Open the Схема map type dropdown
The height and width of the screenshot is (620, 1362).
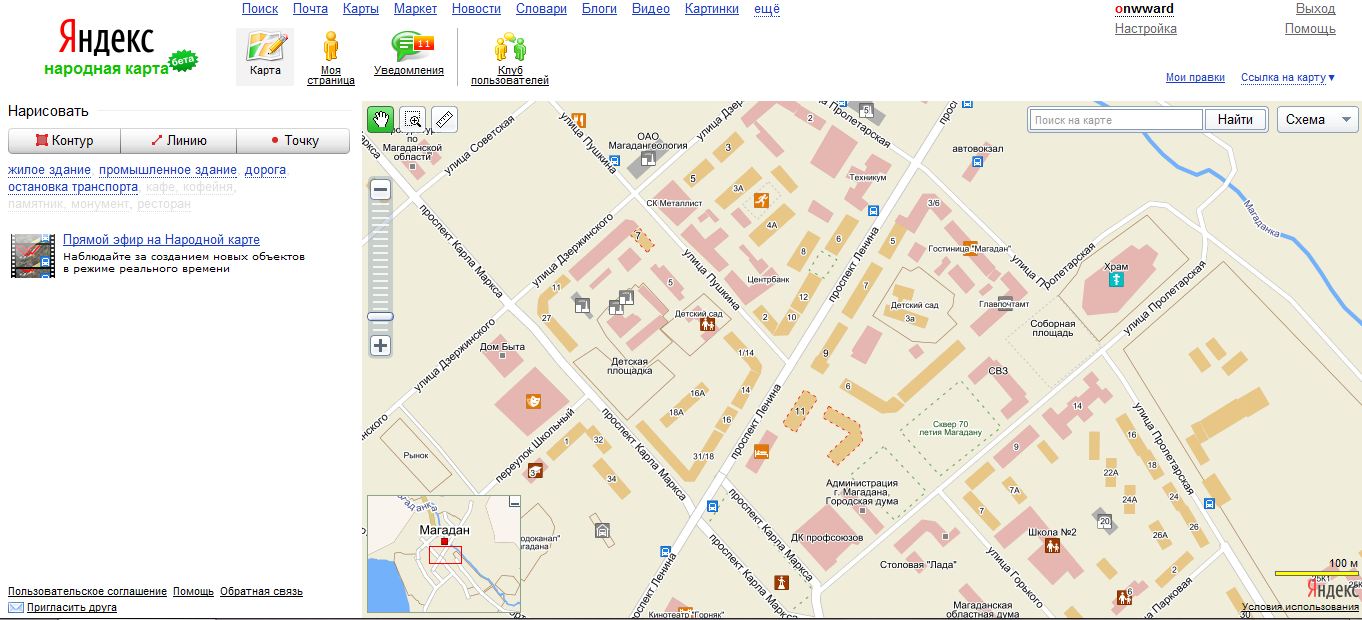tap(1317, 120)
